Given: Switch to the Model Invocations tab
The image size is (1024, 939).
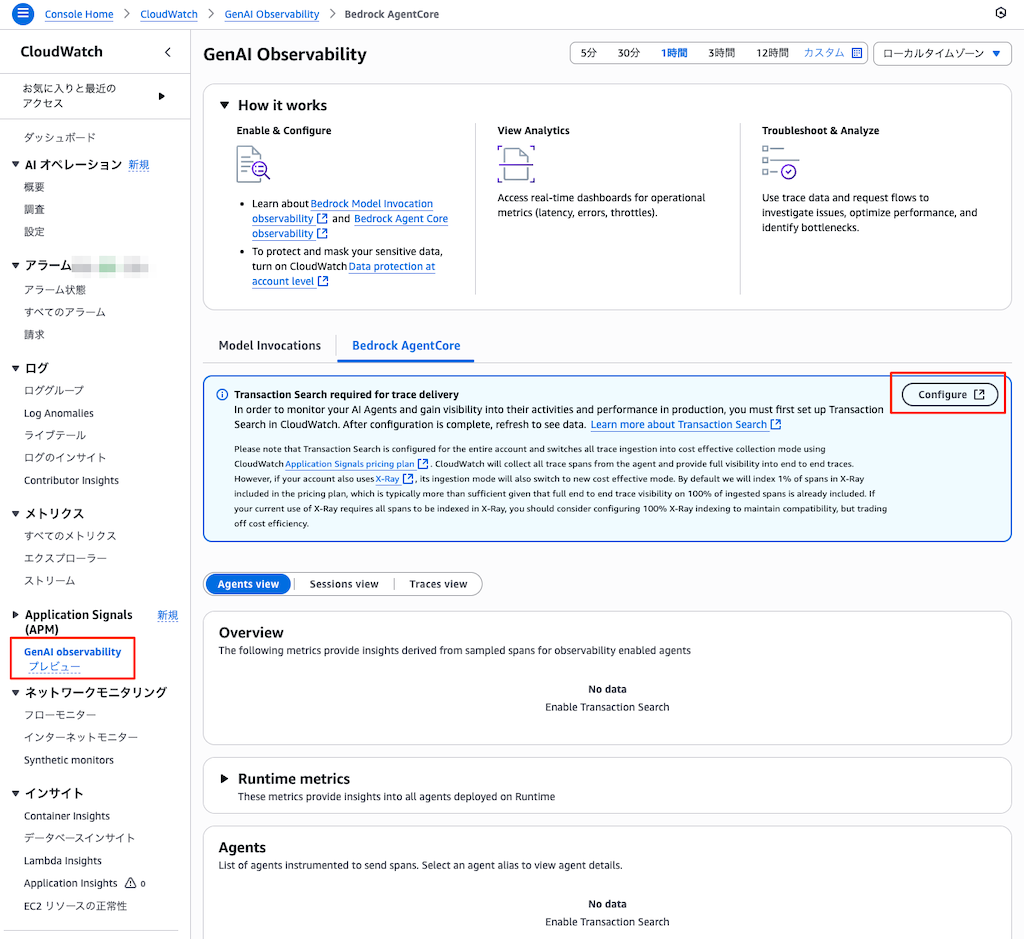Looking at the screenshot, I should [270, 345].
